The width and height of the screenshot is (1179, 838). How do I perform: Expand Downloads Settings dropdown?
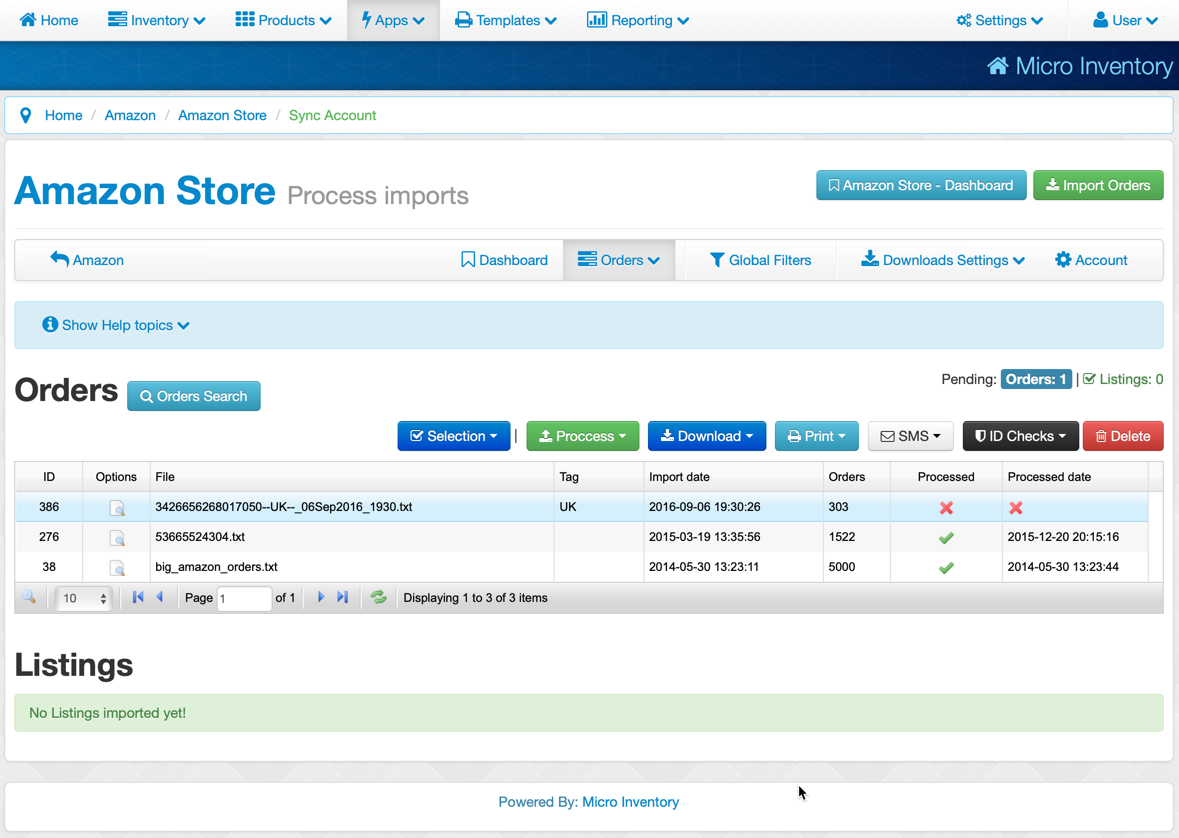click(943, 260)
